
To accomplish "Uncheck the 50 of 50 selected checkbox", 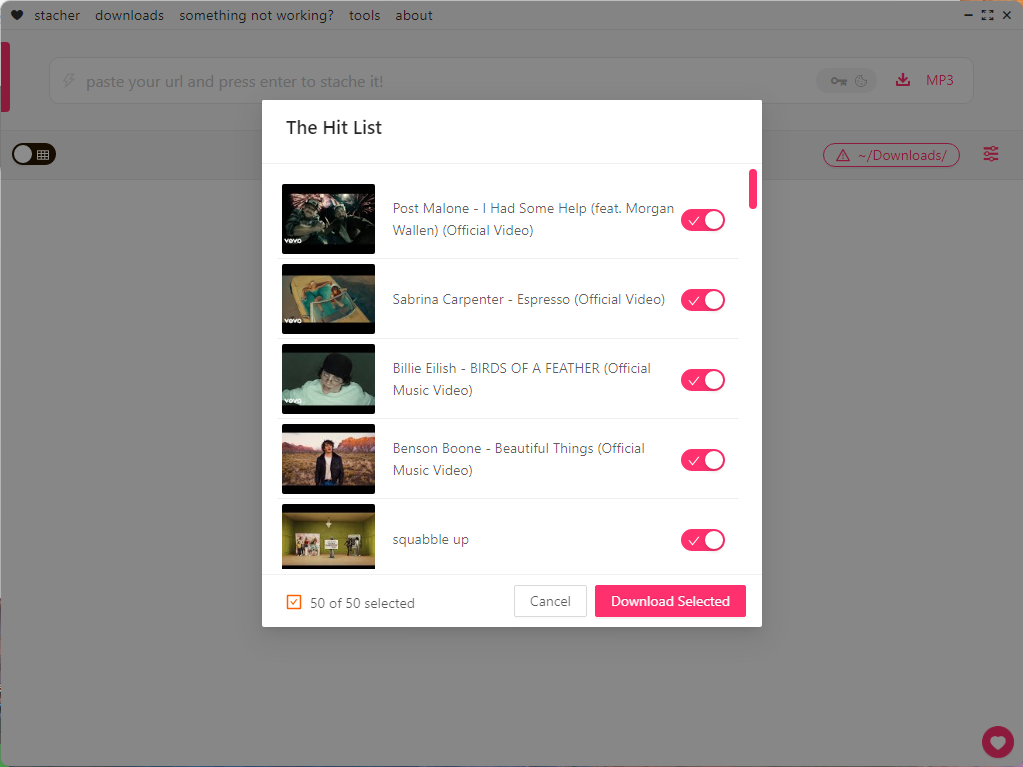I will pos(294,602).
